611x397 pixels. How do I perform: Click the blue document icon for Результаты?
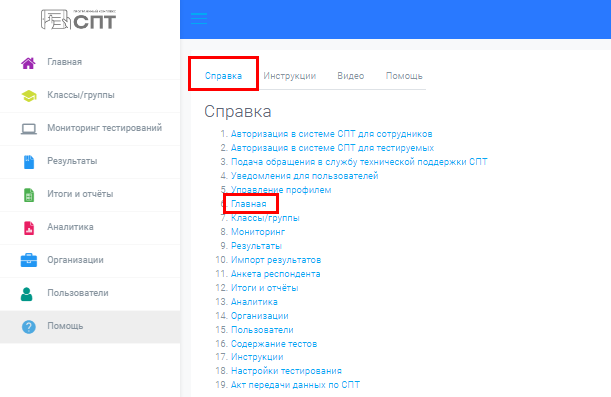click(x=29, y=162)
